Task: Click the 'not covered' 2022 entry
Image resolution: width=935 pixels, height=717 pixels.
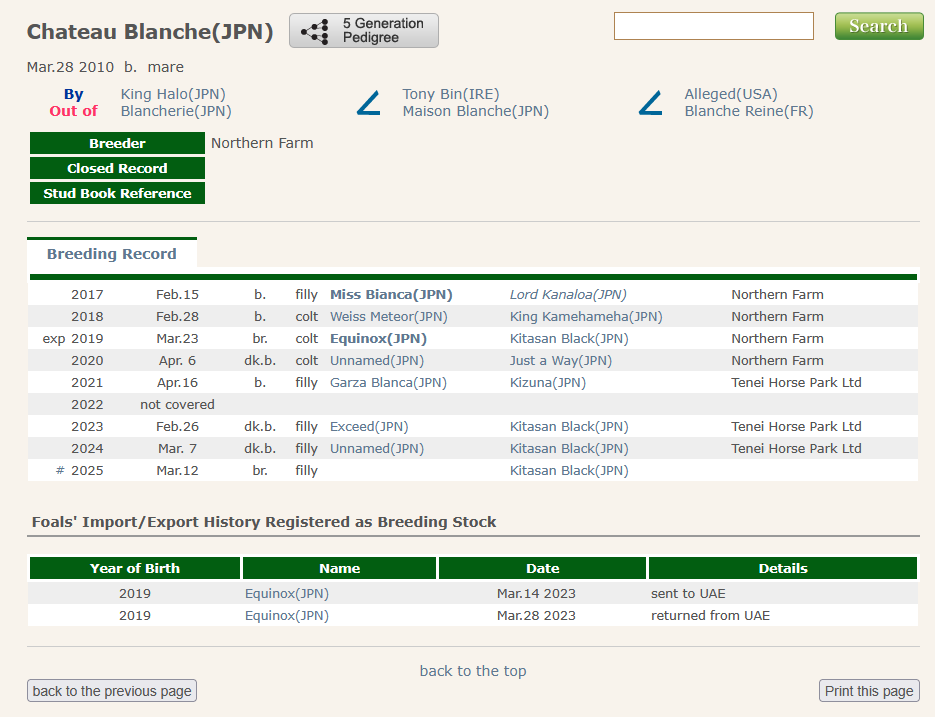Action: [177, 405]
